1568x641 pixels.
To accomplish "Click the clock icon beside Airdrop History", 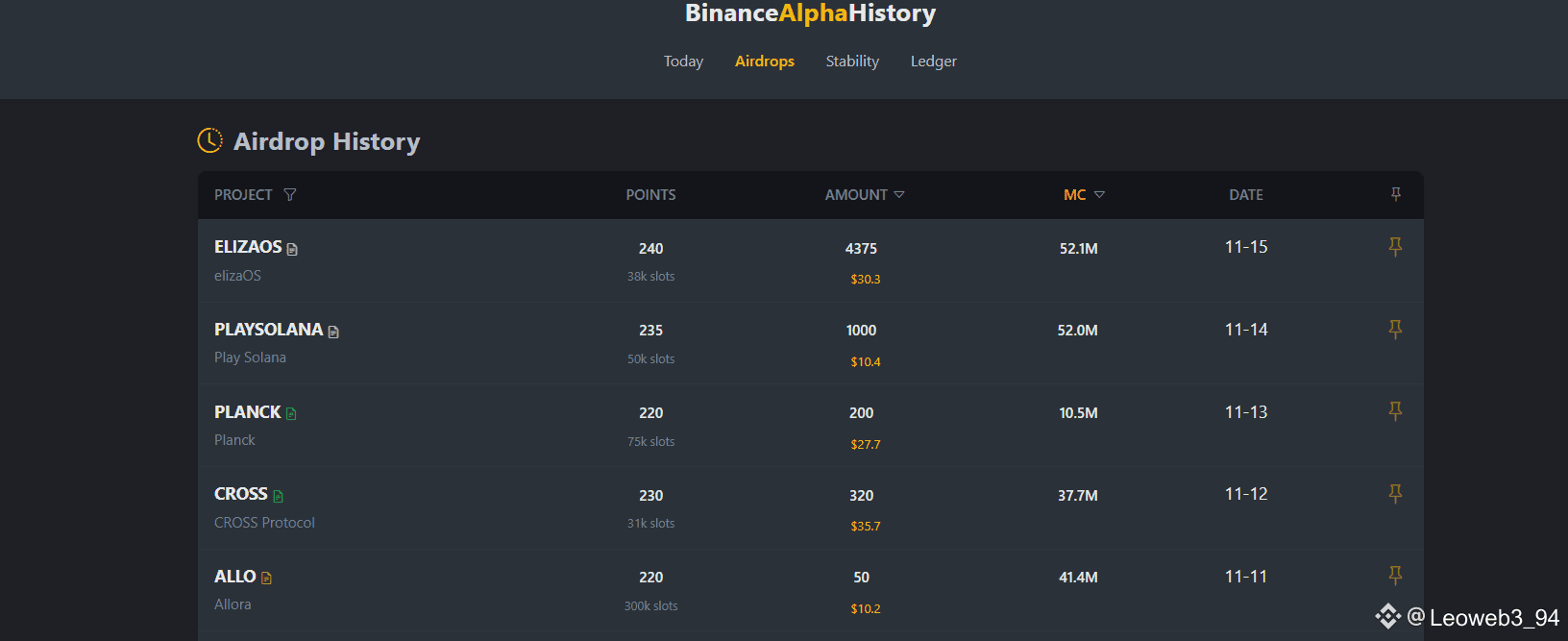I will click(x=209, y=140).
